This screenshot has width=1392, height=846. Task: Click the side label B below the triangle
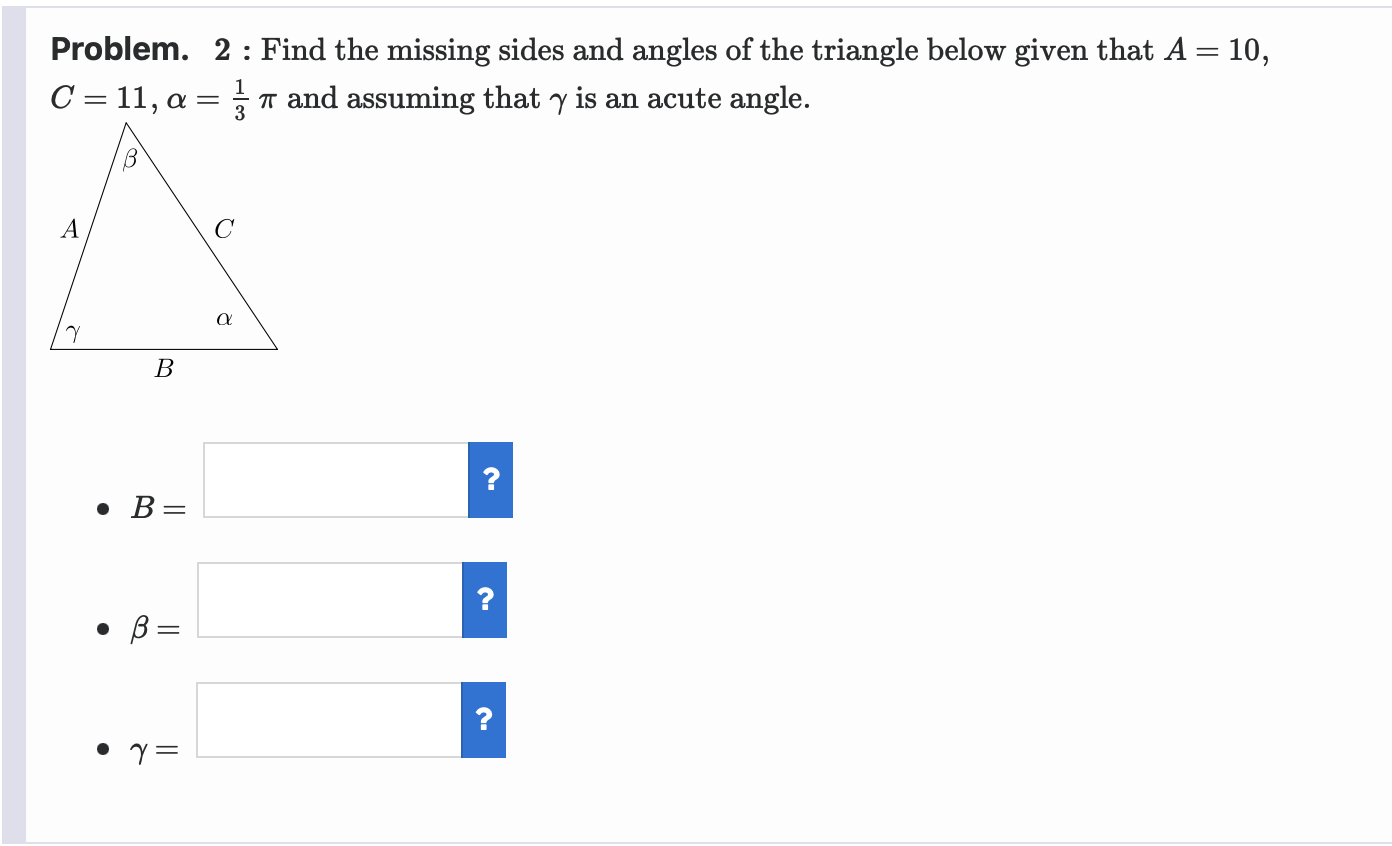click(163, 368)
